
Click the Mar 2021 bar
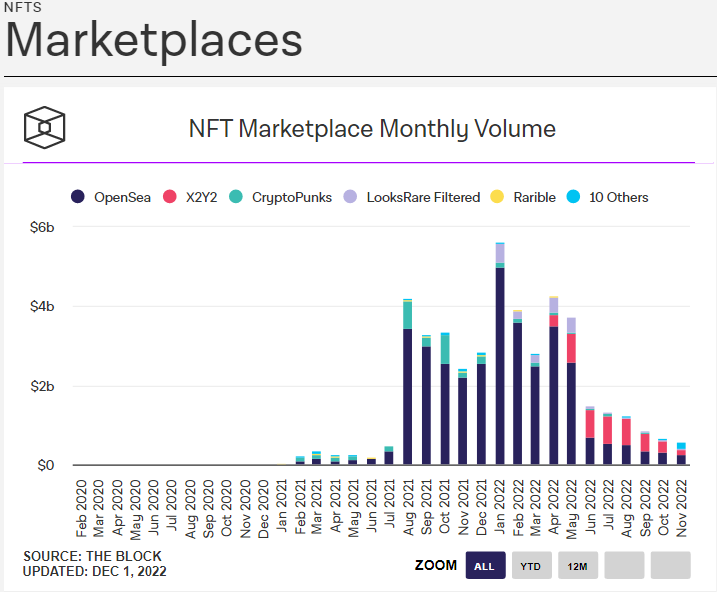pyautogui.click(x=316, y=459)
